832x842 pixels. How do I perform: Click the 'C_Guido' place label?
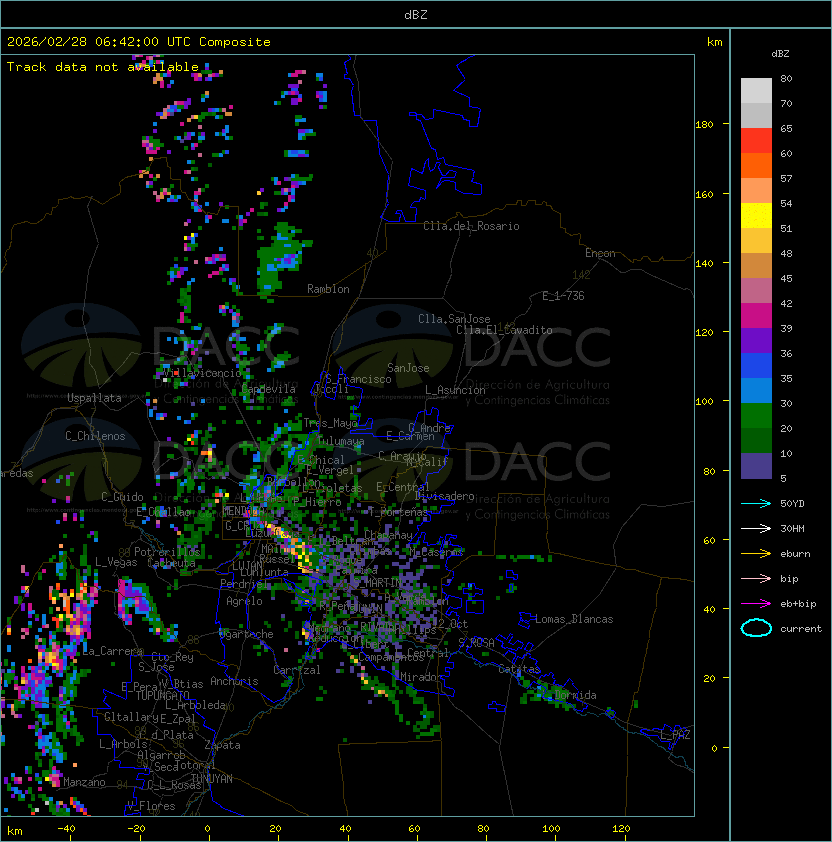pos(122,497)
